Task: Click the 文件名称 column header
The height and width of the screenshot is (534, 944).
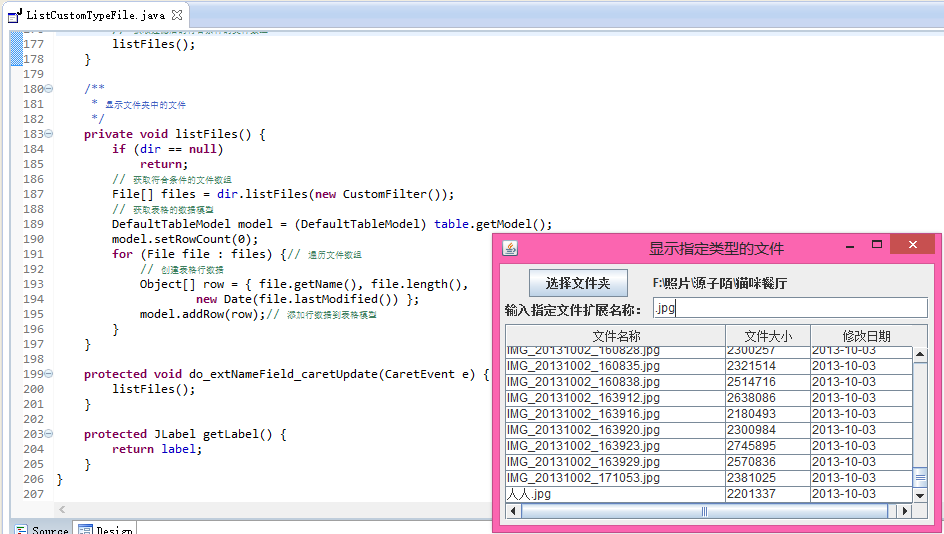Action: pos(616,336)
